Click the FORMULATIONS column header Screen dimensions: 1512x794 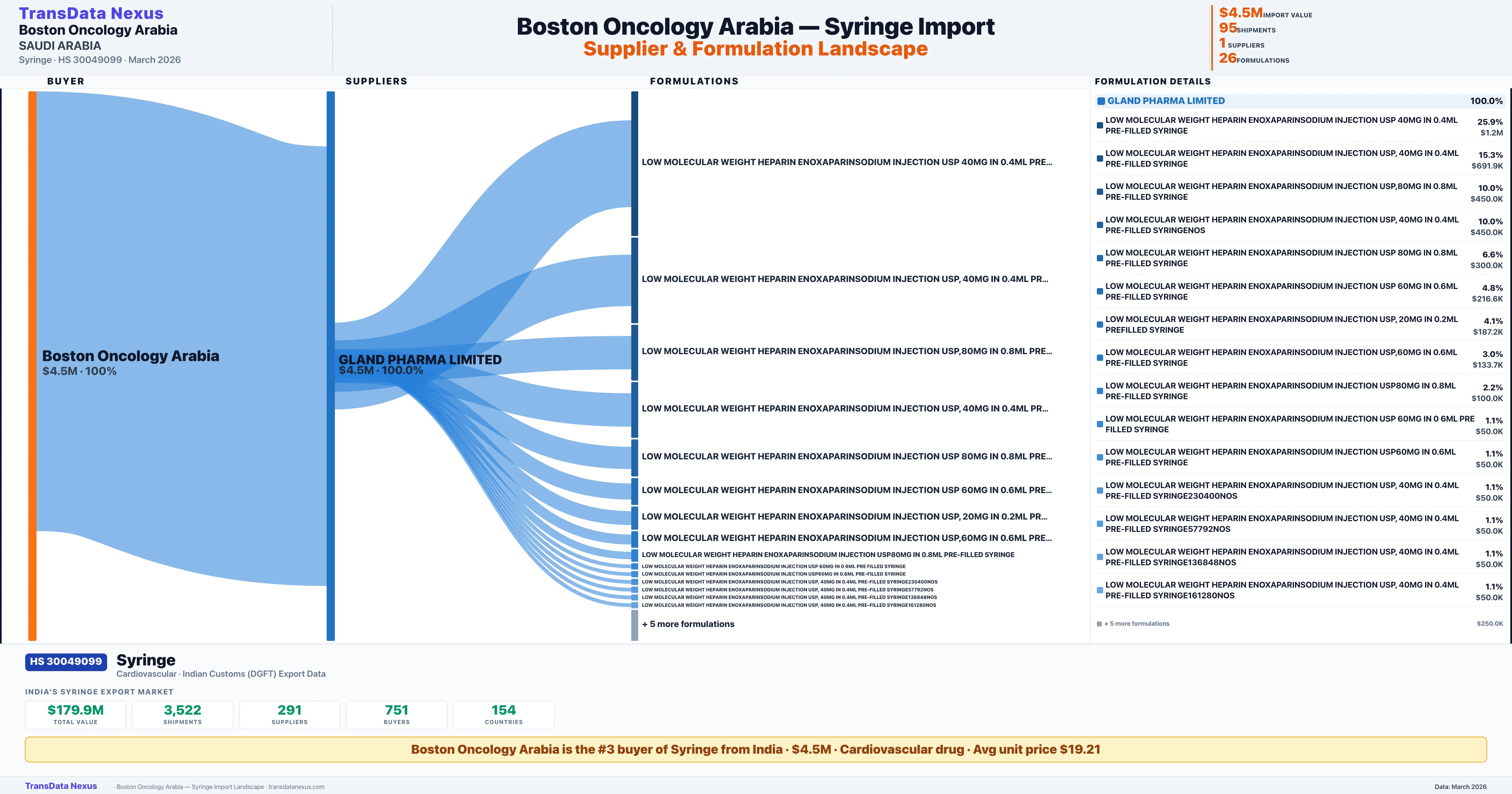click(x=694, y=81)
